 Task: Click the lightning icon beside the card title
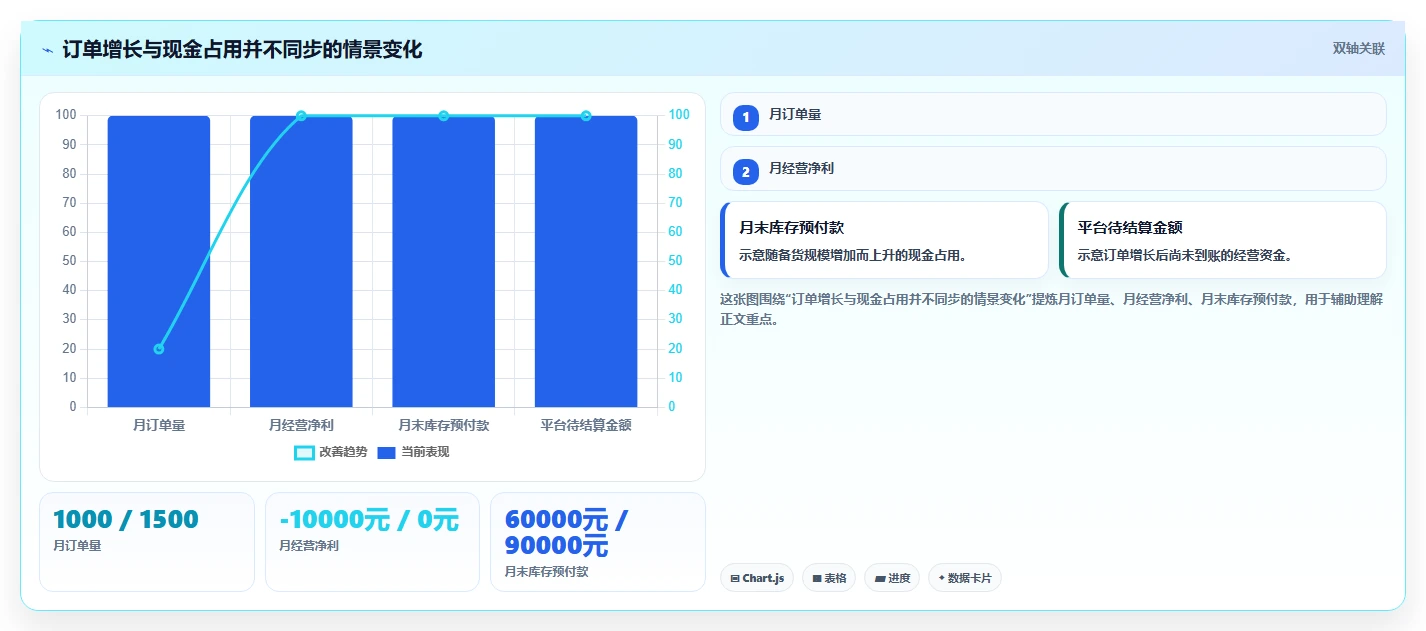[x=48, y=49]
